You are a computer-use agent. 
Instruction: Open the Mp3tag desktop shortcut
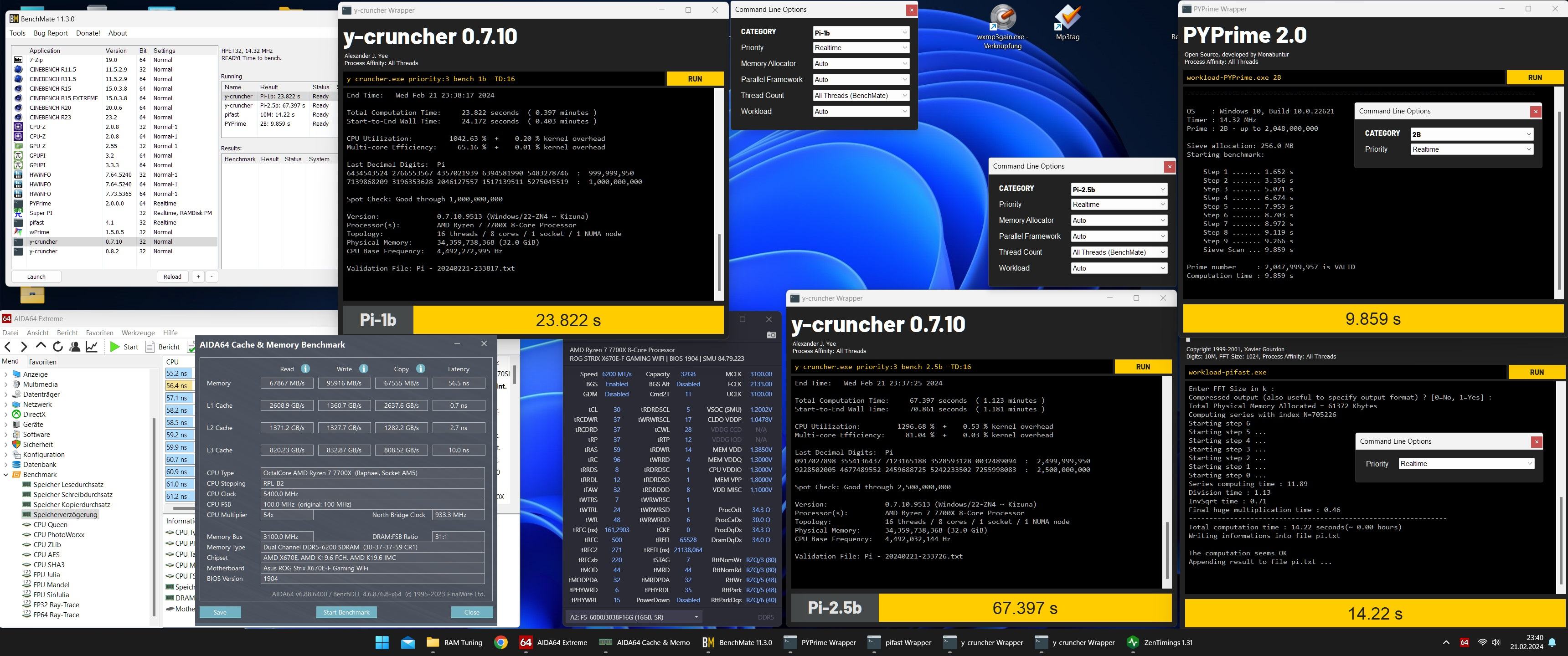(x=1068, y=23)
